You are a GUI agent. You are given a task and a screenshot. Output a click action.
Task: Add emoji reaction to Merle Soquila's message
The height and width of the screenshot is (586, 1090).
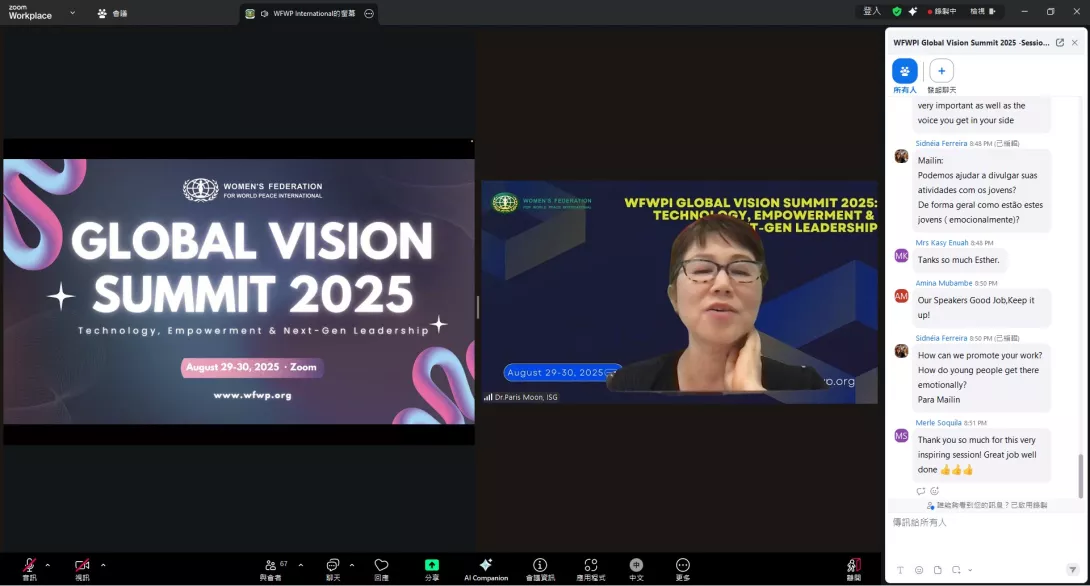934,491
